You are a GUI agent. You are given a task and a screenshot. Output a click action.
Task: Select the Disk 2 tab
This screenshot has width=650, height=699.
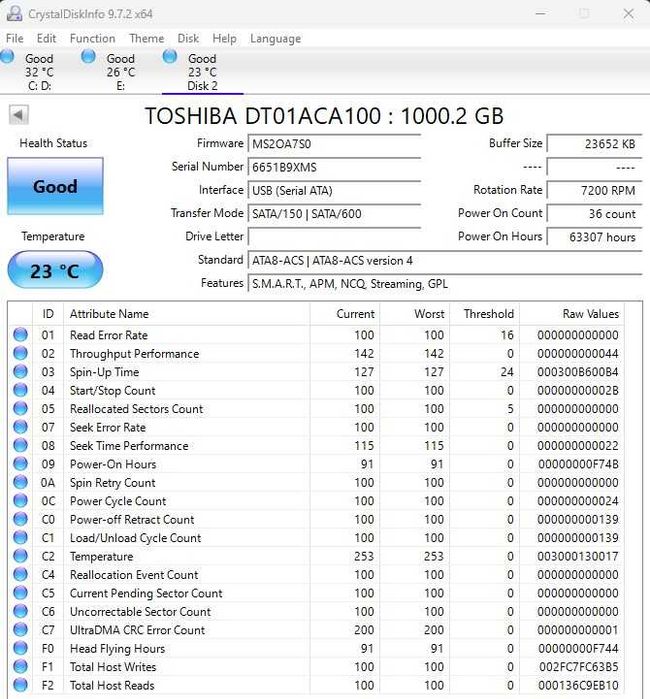(202, 72)
